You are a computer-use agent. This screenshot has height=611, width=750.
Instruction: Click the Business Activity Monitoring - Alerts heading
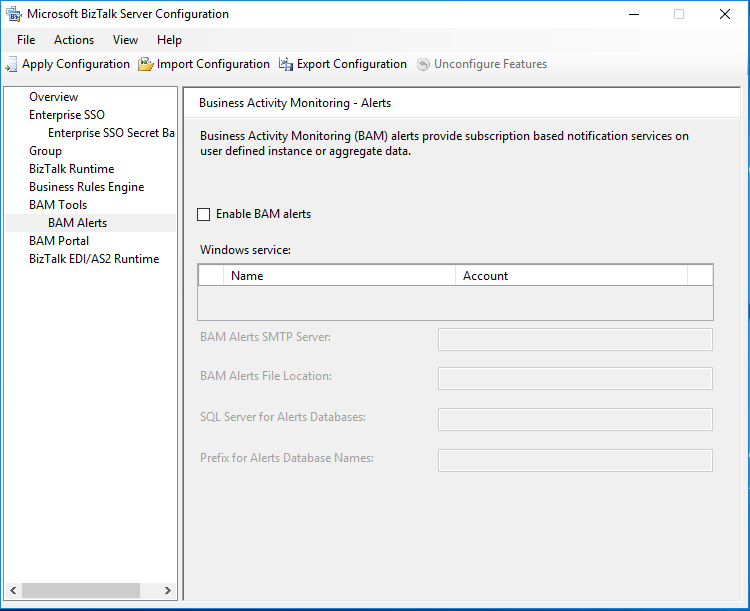(x=295, y=103)
